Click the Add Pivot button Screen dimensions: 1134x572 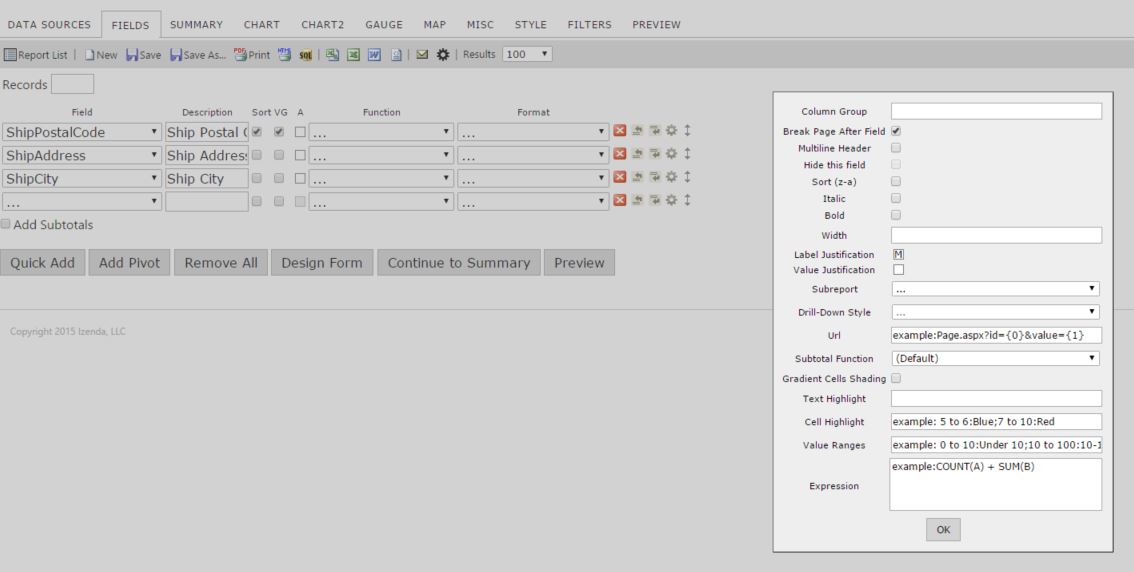129,262
